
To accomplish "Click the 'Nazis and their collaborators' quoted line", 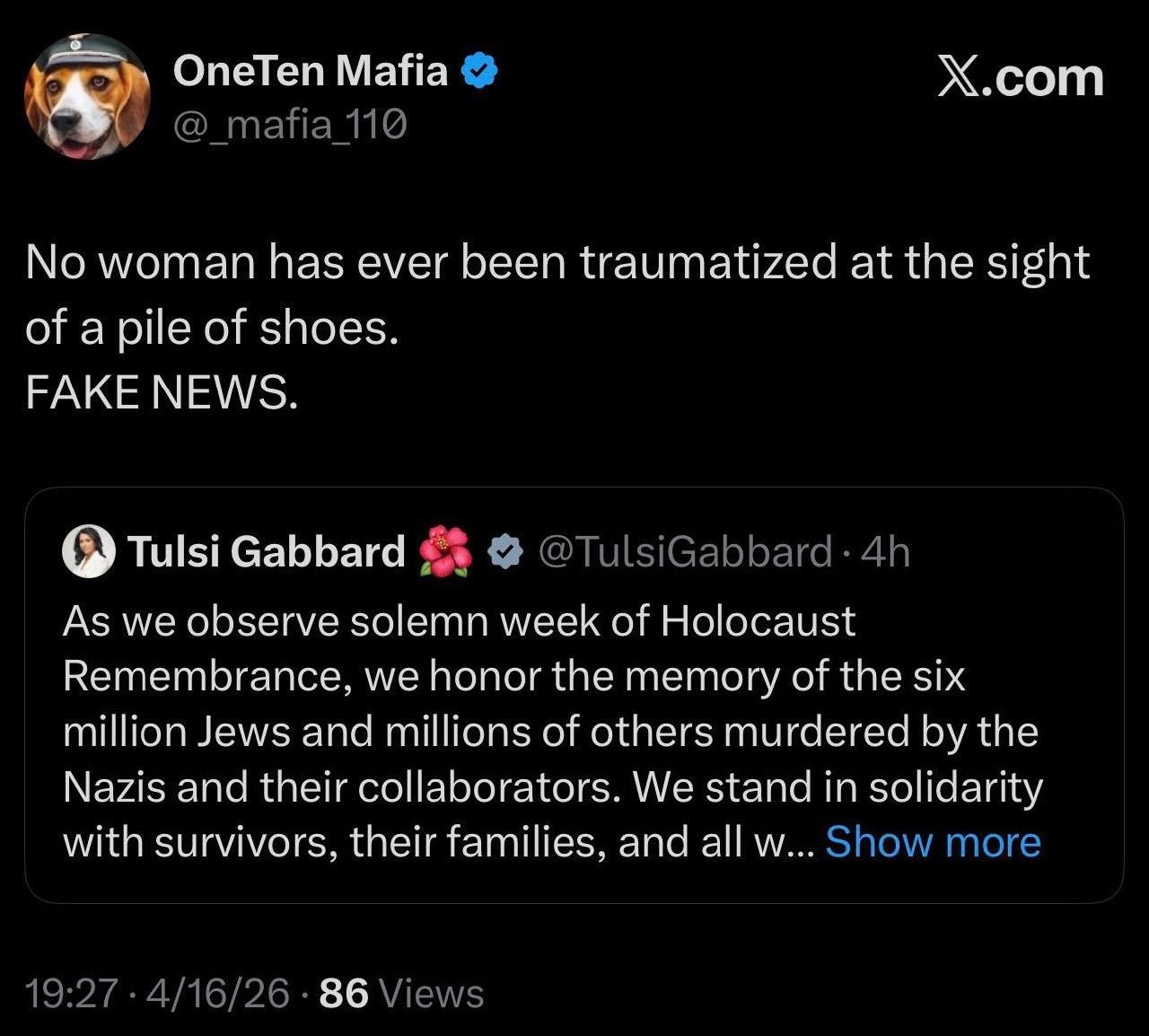I will pyautogui.click(x=343, y=787).
